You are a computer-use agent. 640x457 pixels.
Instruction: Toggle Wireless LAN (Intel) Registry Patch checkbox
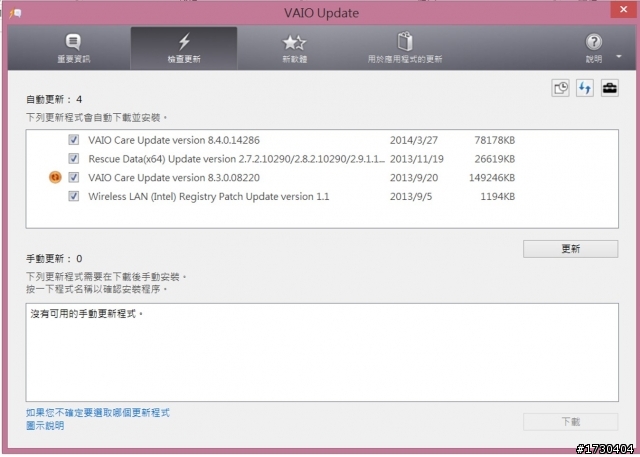tap(73, 196)
